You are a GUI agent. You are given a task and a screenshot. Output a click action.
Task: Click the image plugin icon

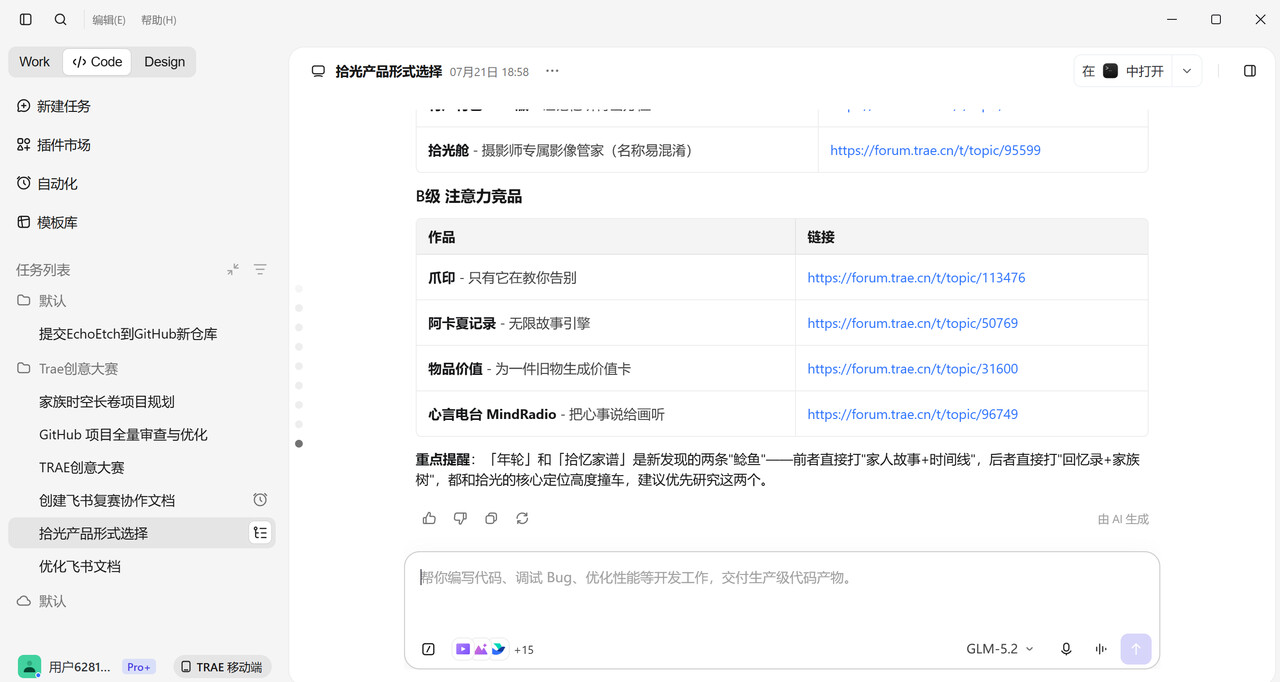pos(480,649)
